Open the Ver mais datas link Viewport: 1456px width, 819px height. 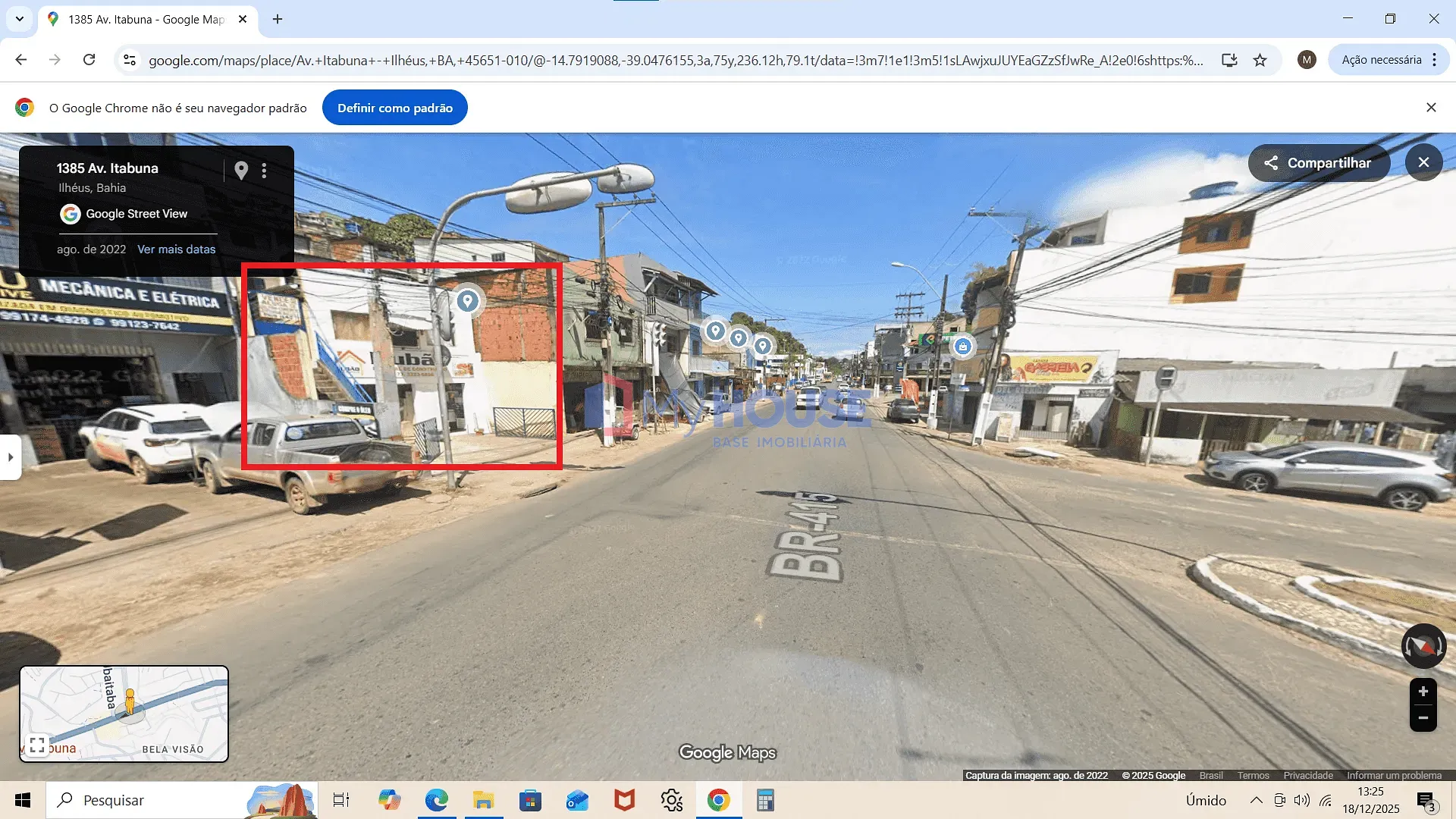[176, 249]
